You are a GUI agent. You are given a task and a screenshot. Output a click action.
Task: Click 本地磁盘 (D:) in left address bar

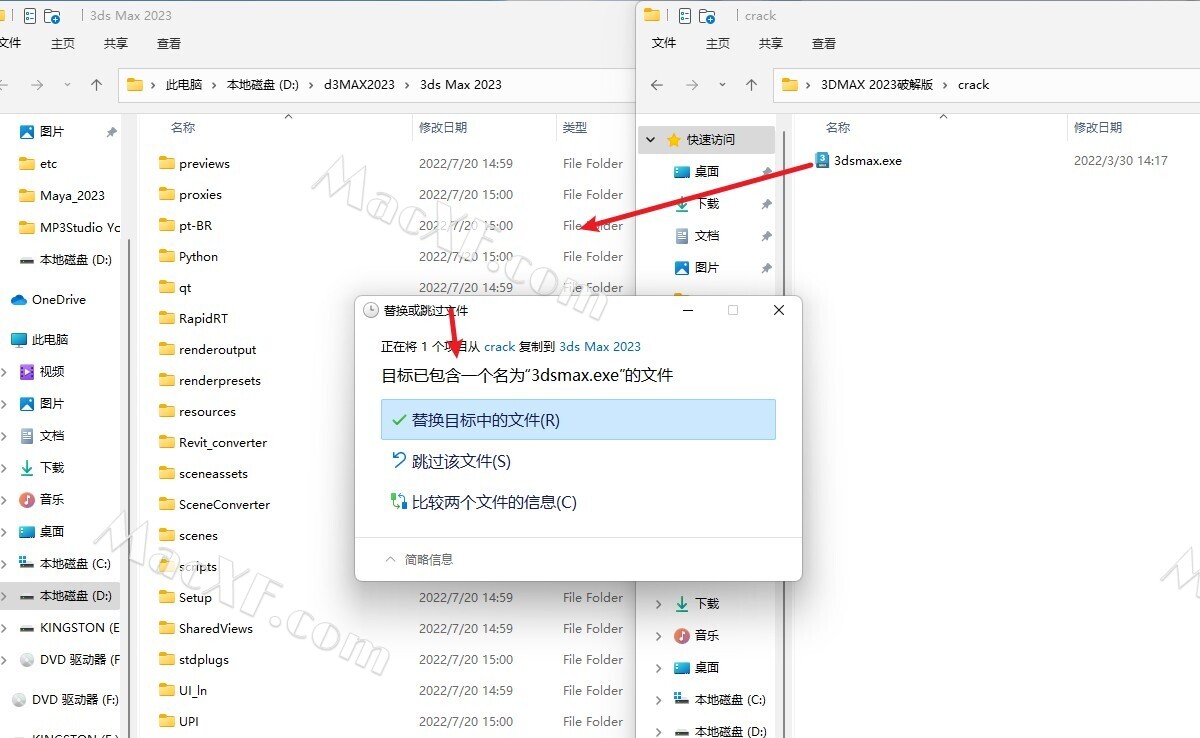tap(263, 85)
